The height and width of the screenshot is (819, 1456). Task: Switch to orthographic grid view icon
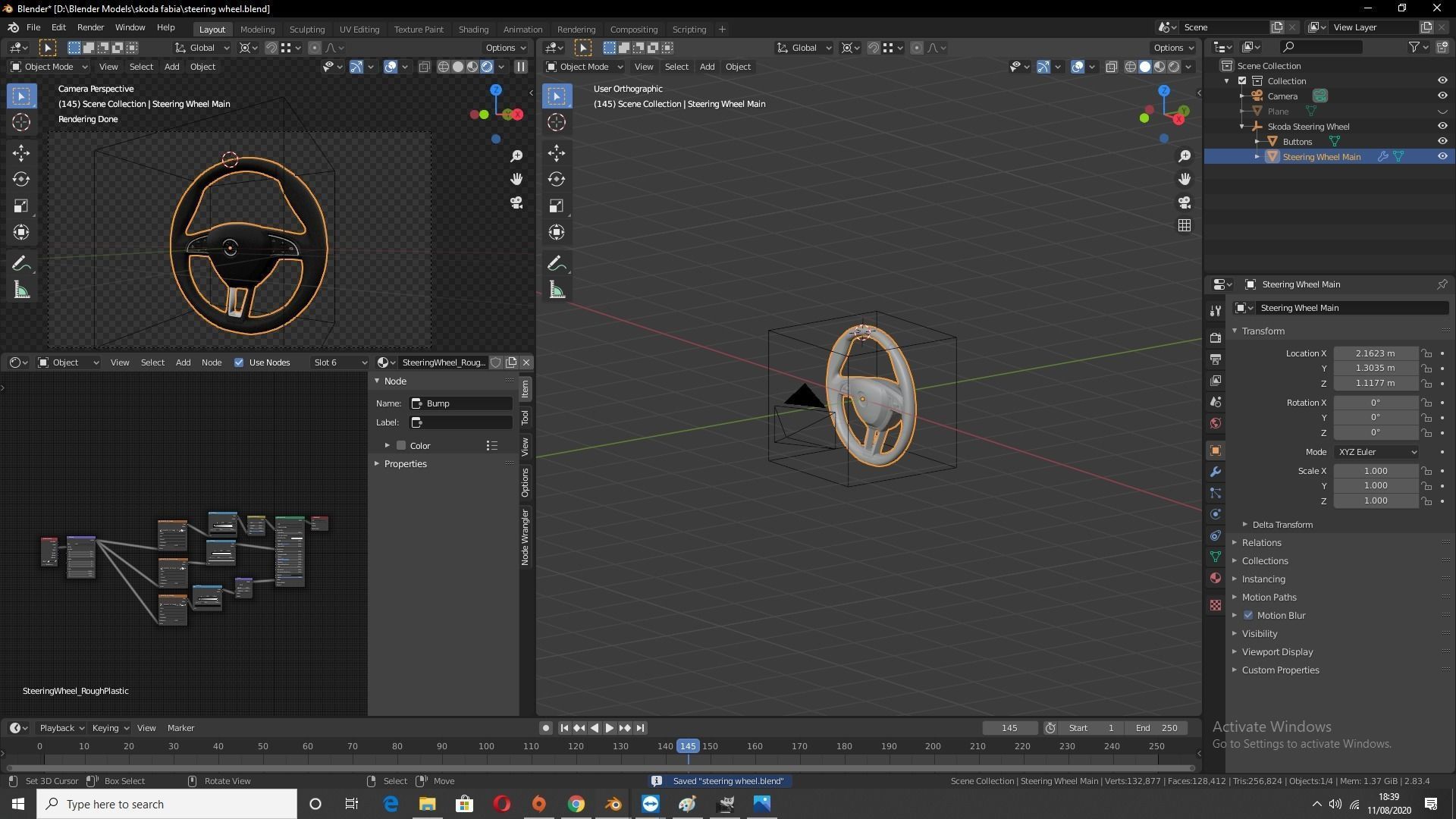[x=1185, y=226]
